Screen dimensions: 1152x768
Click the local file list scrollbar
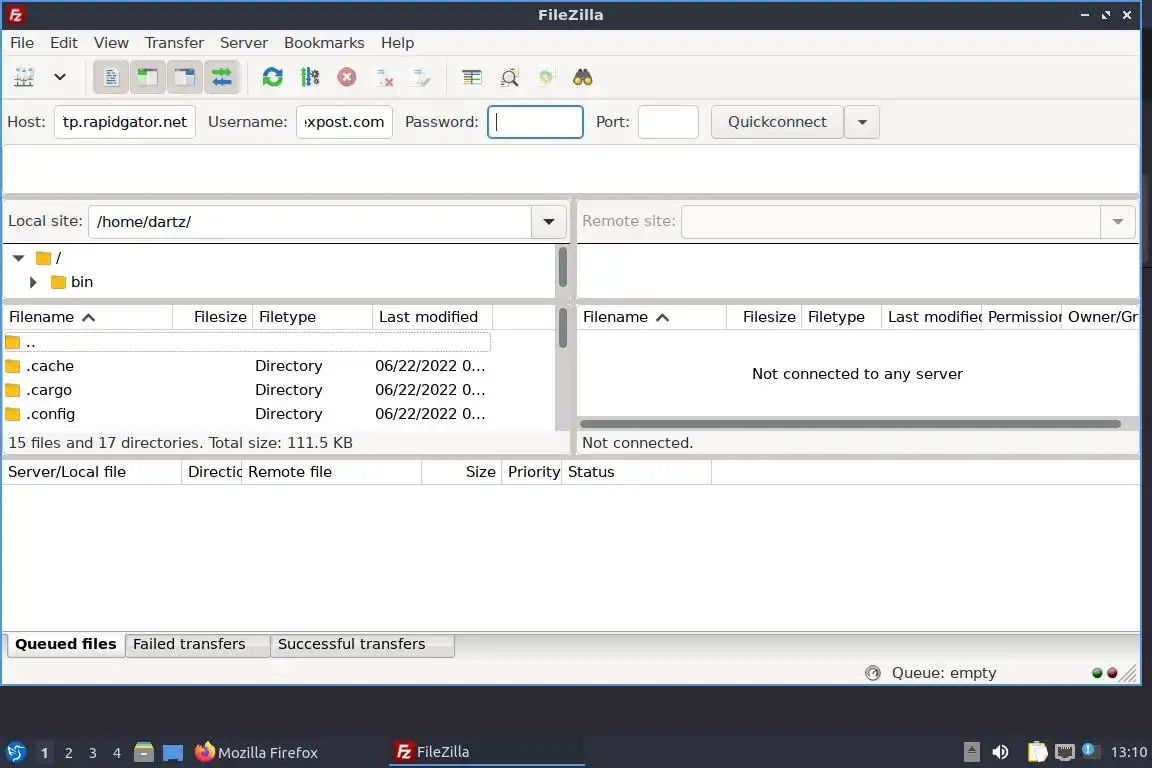pyautogui.click(x=563, y=328)
